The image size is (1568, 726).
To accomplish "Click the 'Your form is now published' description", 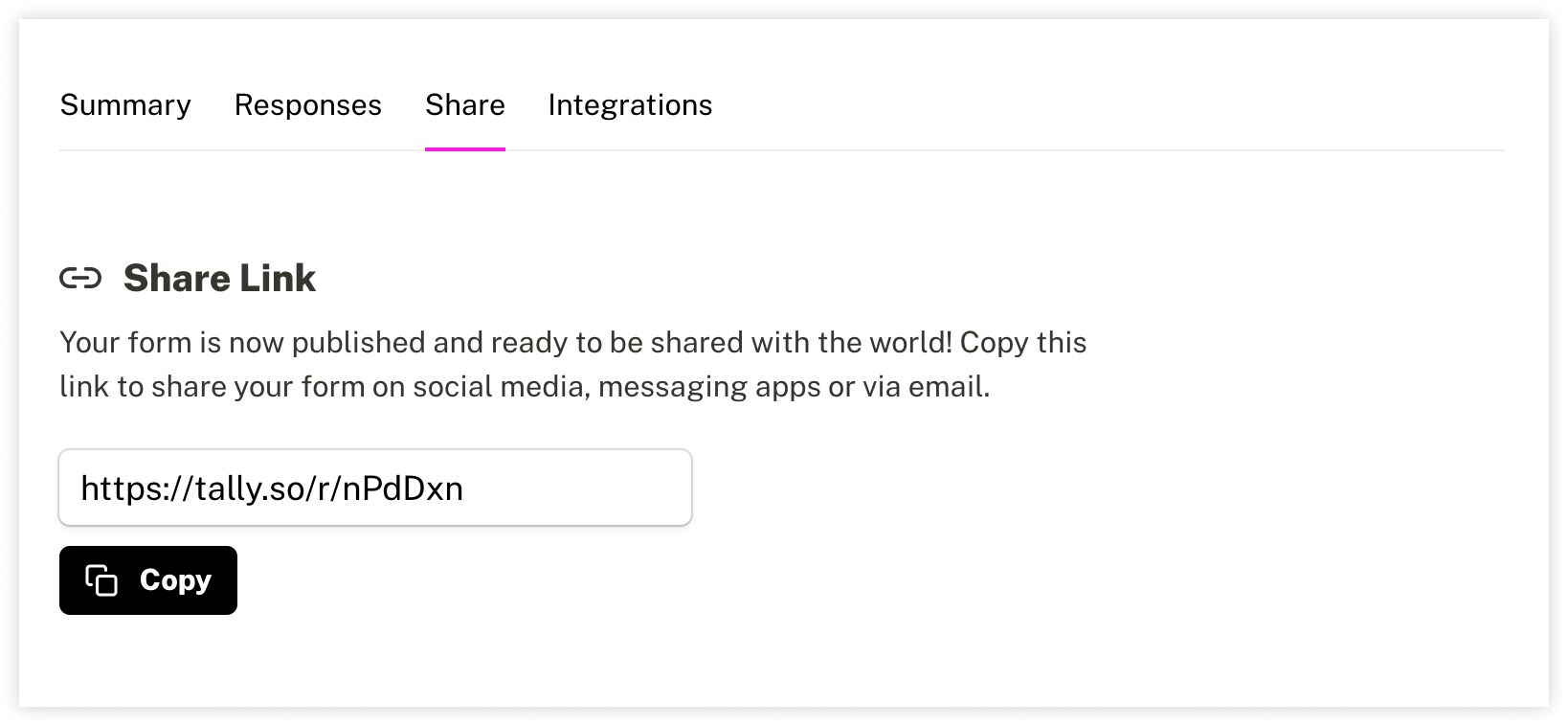I will 572,364.
